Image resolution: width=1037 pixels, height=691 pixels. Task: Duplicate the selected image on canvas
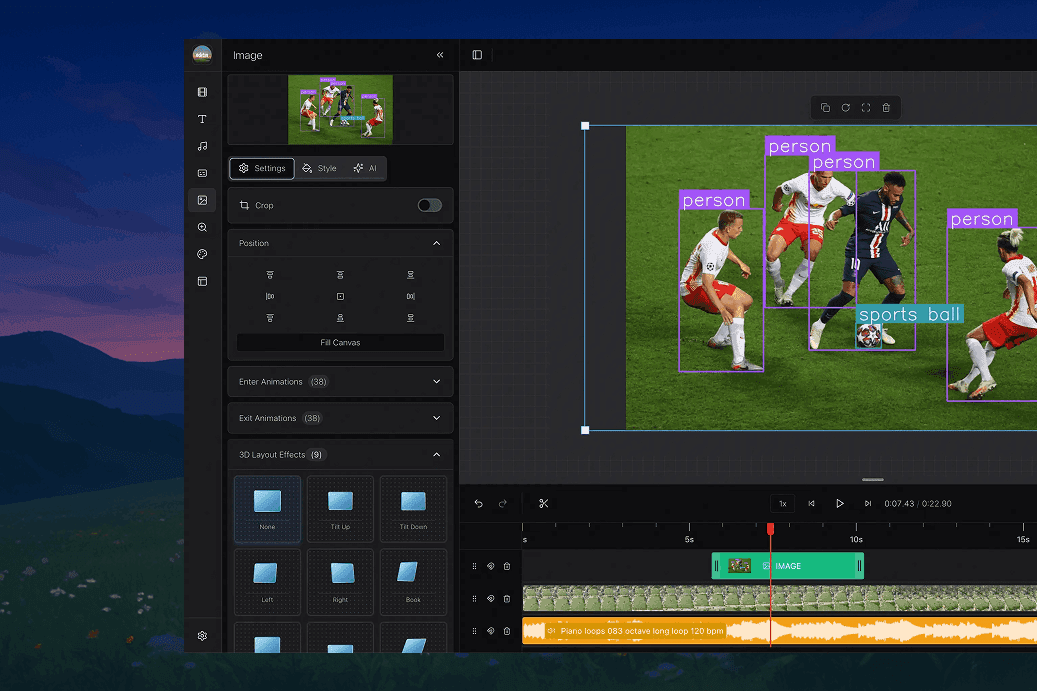click(x=825, y=108)
